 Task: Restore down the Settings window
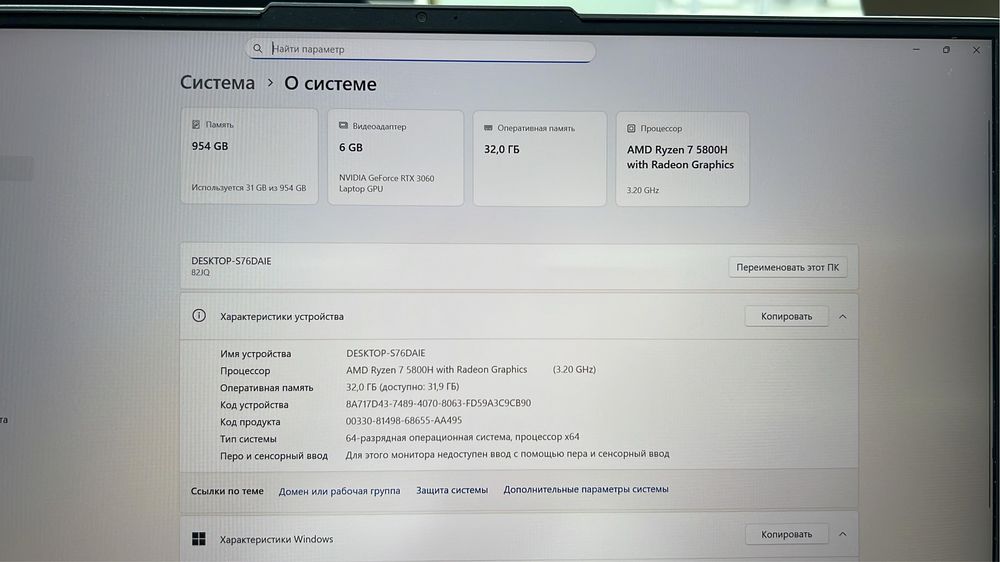pyautogui.click(x=946, y=49)
